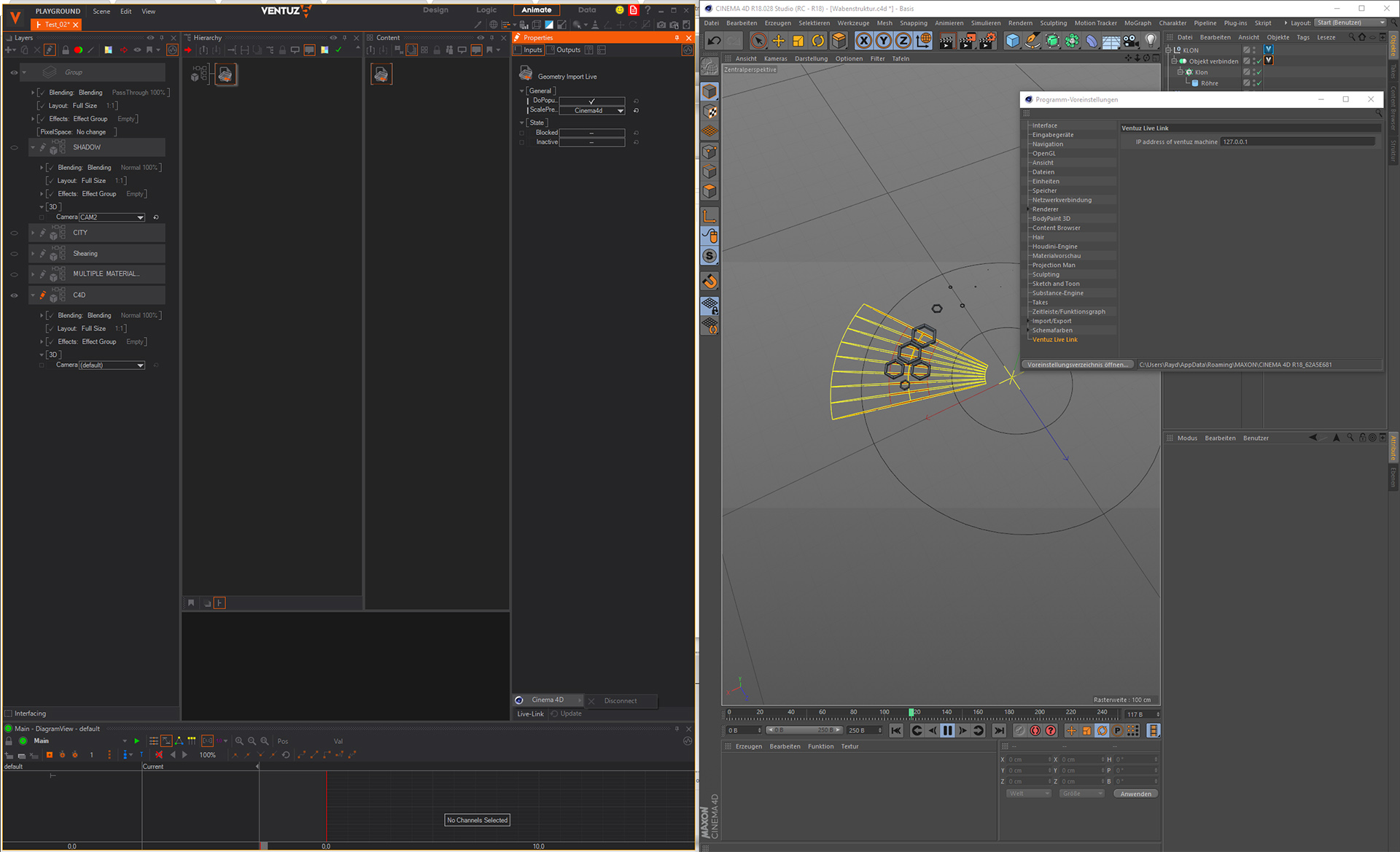Expand the CITY layer

(x=32, y=233)
